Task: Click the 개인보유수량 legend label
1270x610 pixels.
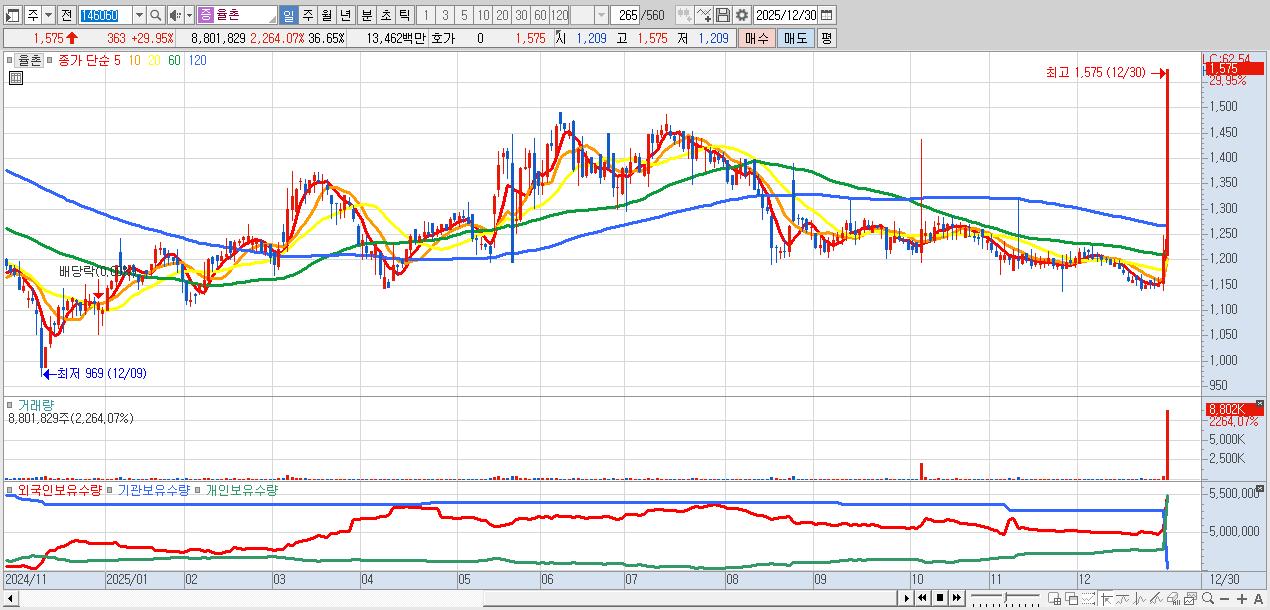Action: point(241,491)
